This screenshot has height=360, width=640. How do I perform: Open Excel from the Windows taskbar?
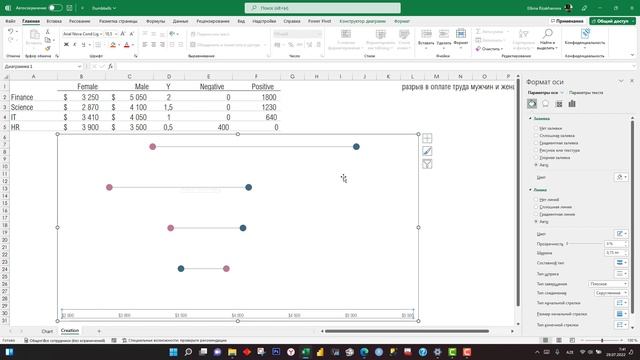[x=305, y=352]
